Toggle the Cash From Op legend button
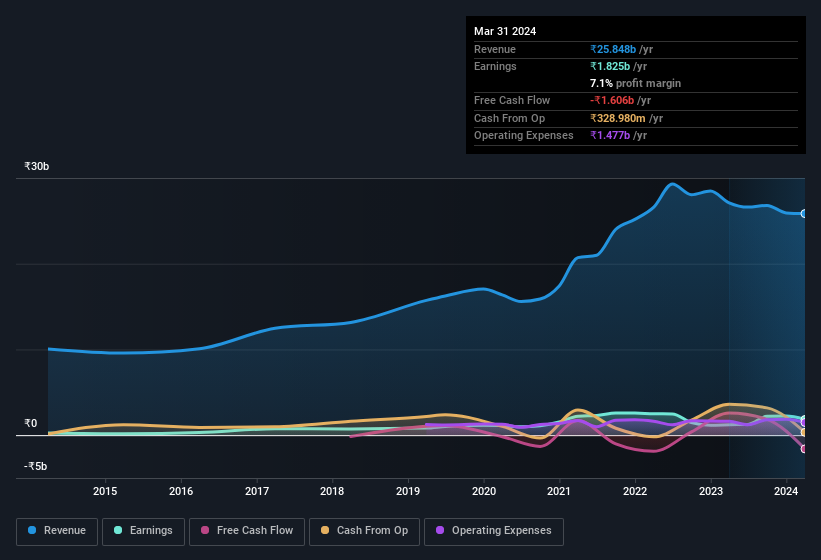 pyautogui.click(x=364, y=531)
